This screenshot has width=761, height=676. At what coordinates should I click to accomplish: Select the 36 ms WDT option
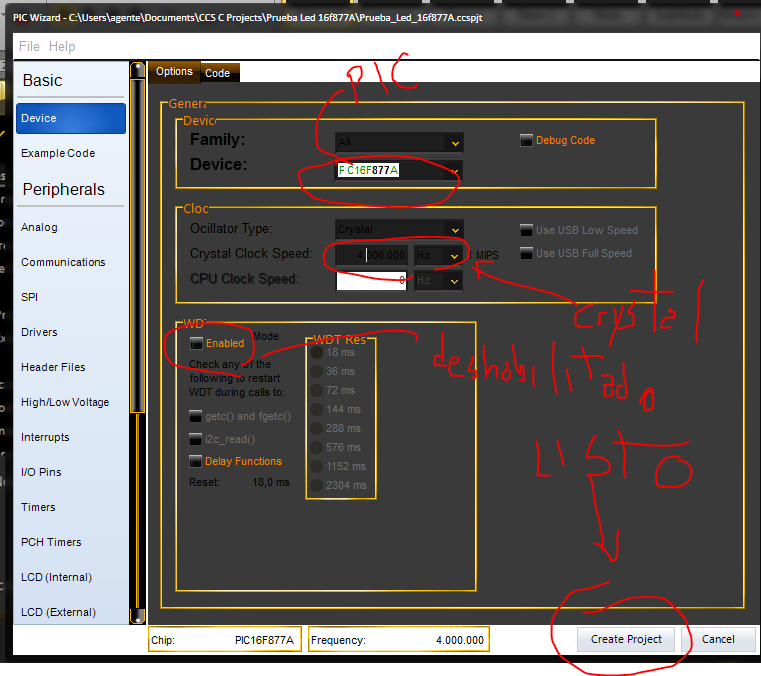(316, 371)
